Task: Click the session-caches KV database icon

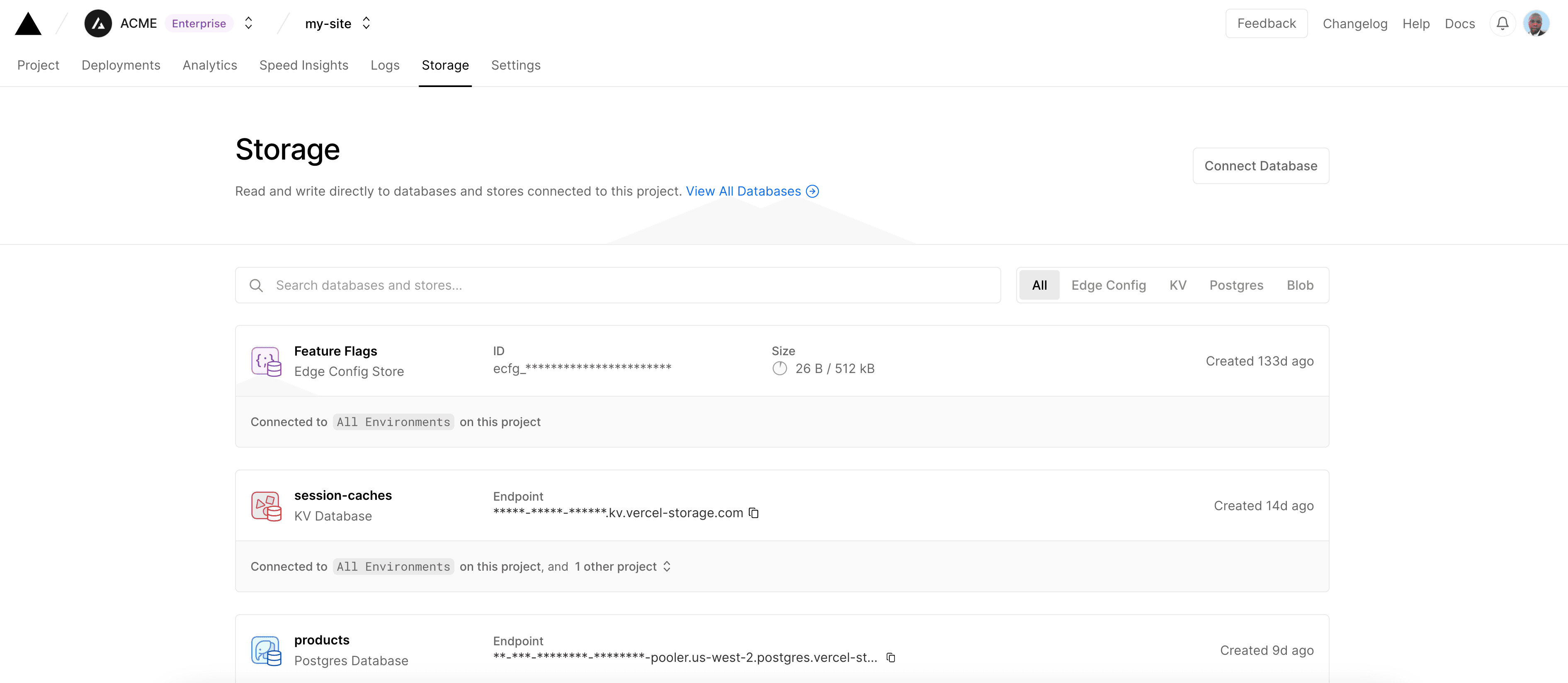Action: 266,506
